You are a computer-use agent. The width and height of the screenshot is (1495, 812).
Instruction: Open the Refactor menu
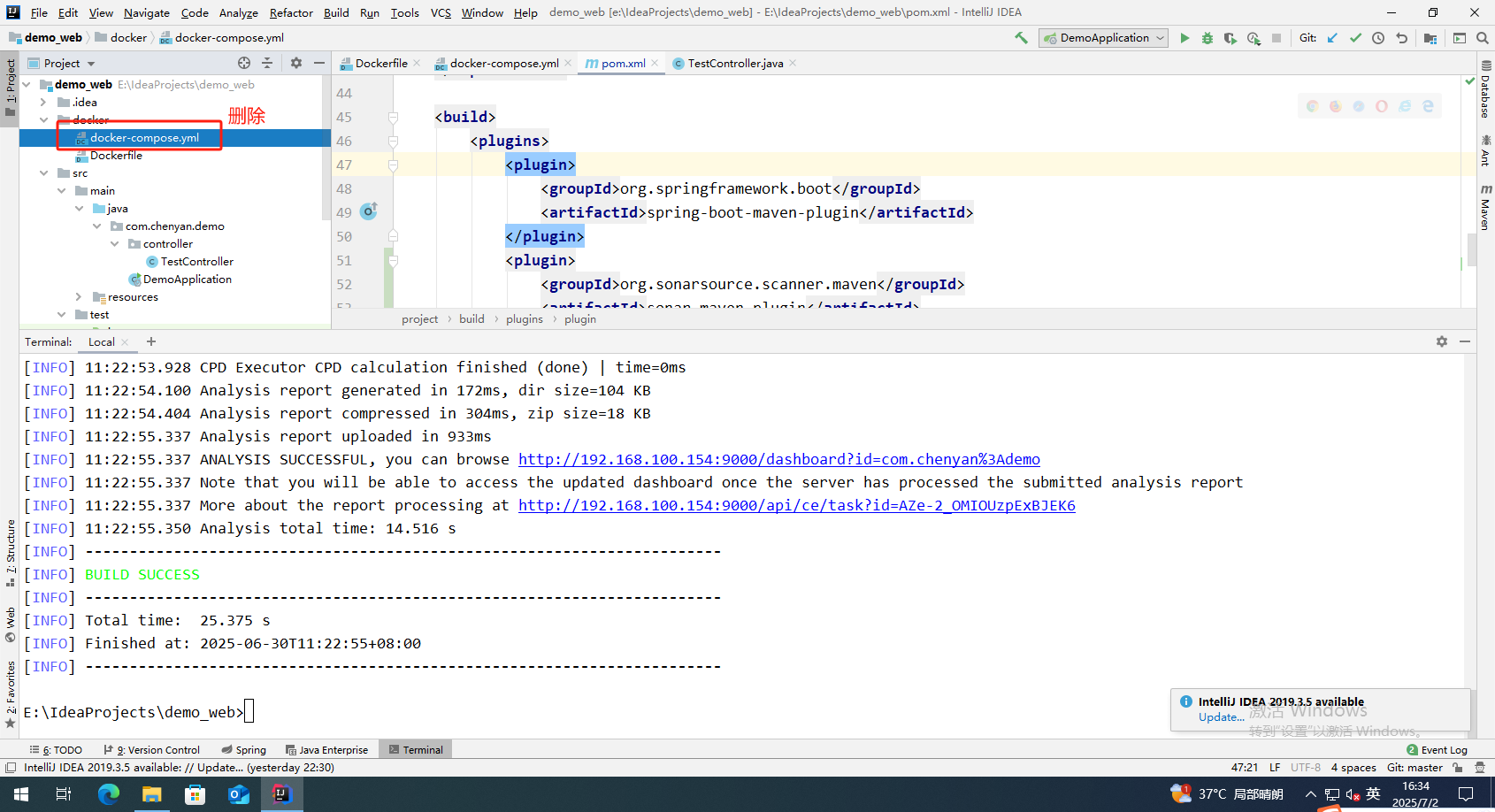291,12
